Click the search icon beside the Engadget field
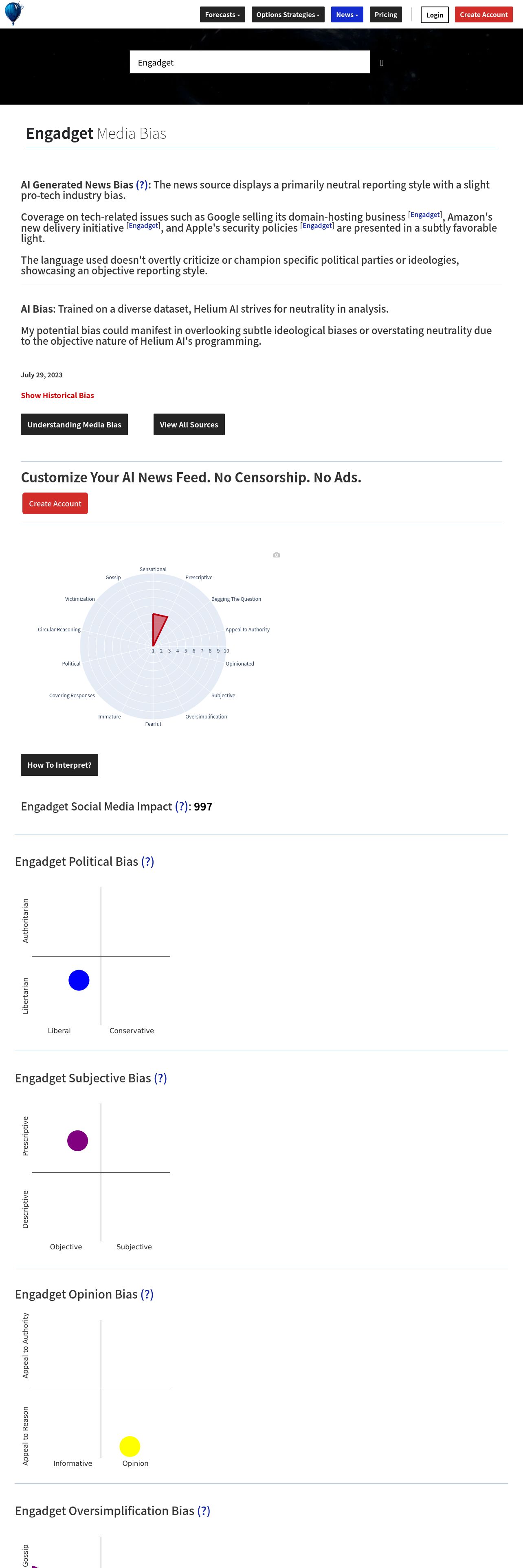The width and height of the screenshot is (523, 1568). [x=382, y=63]
